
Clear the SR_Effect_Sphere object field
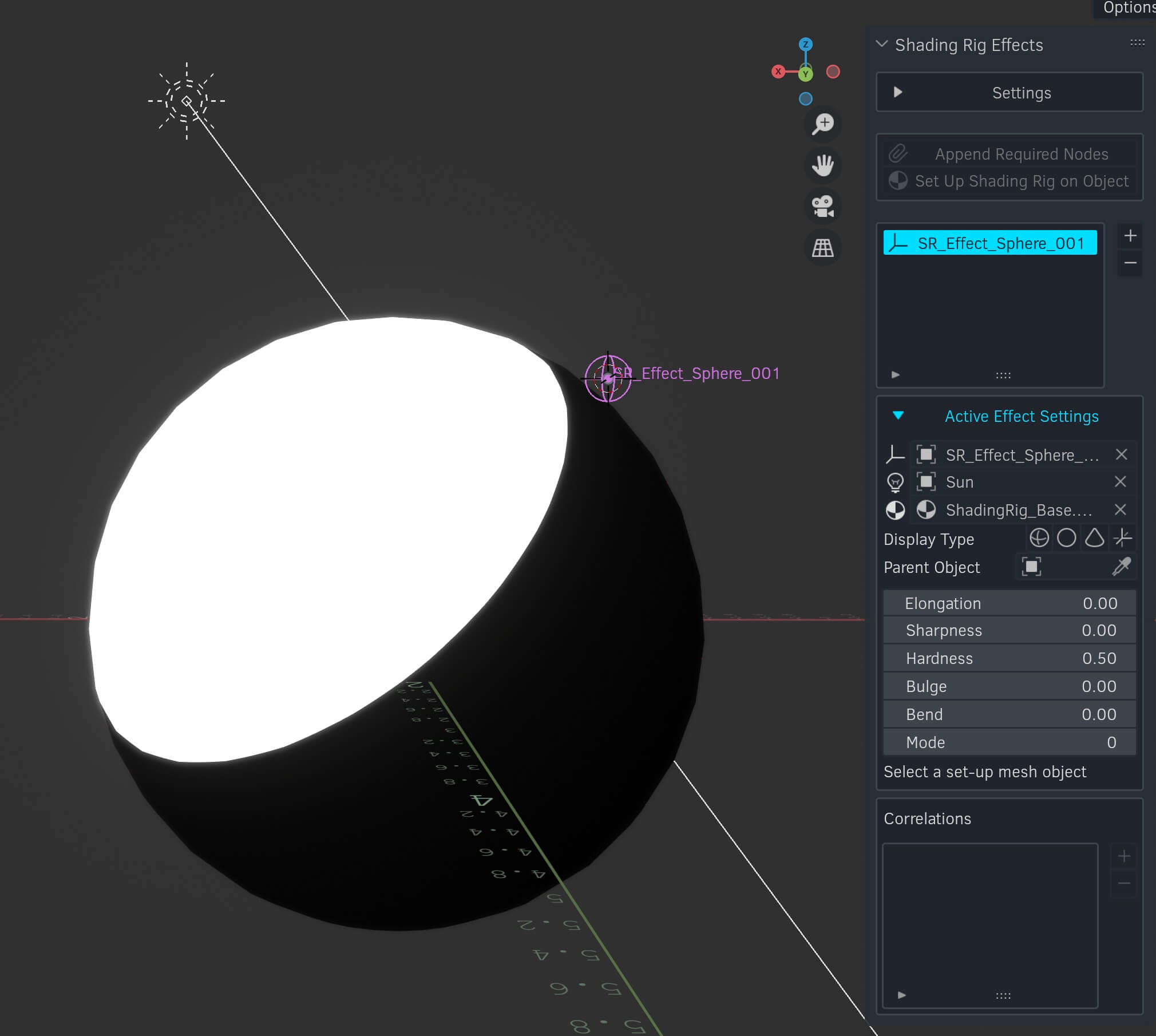[1122, 455]
